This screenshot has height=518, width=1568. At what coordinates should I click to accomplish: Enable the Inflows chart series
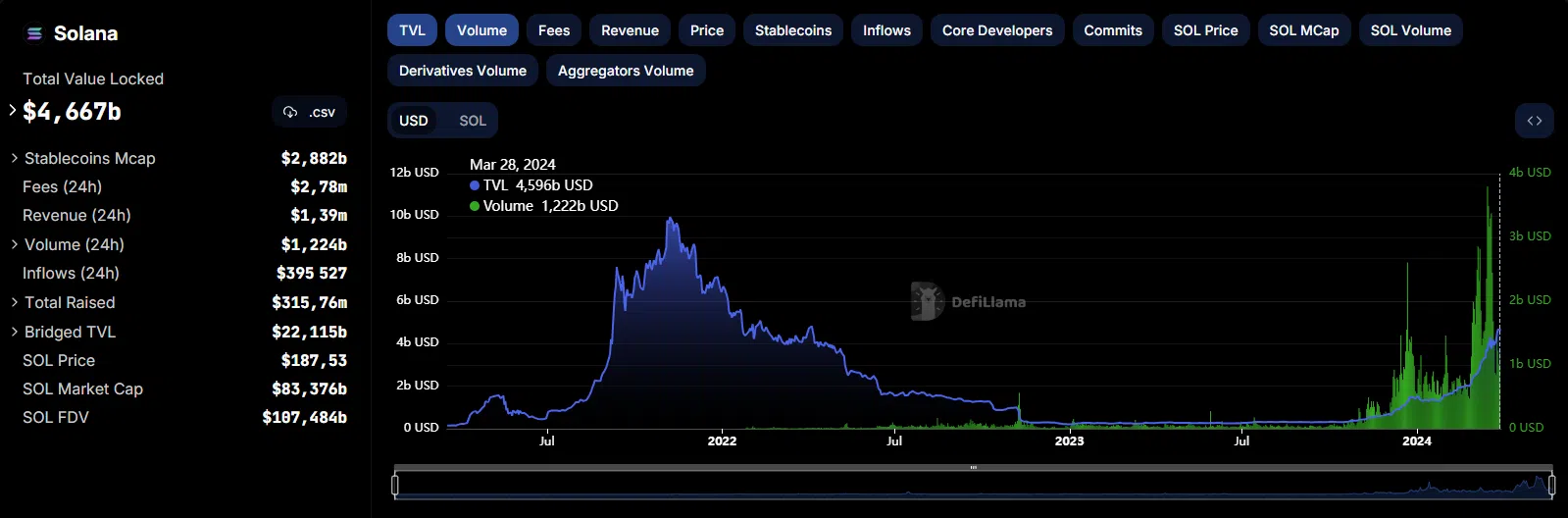tap(886, 30)
